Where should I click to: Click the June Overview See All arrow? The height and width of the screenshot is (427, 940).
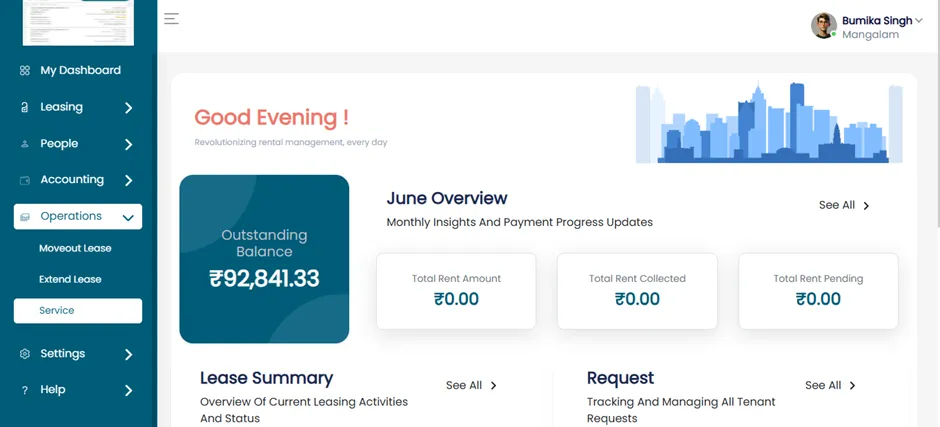tap(866, 206)
